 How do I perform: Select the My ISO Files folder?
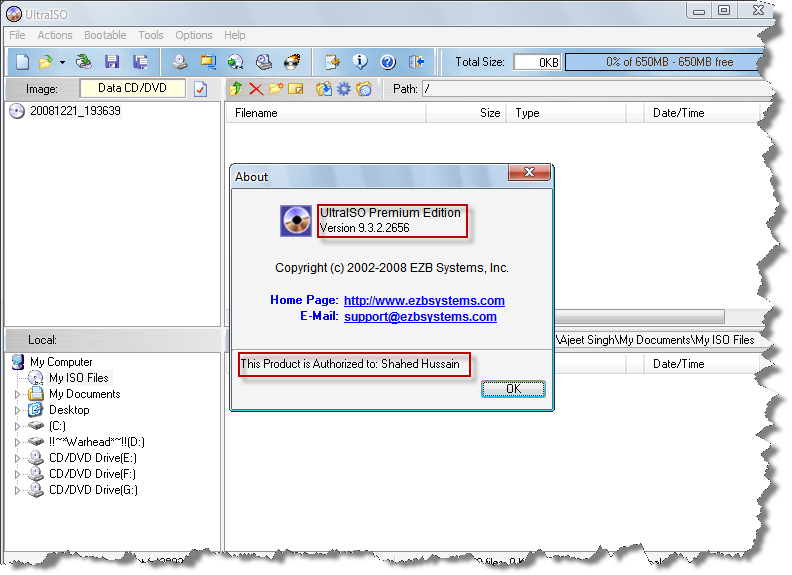click(79, 378)
